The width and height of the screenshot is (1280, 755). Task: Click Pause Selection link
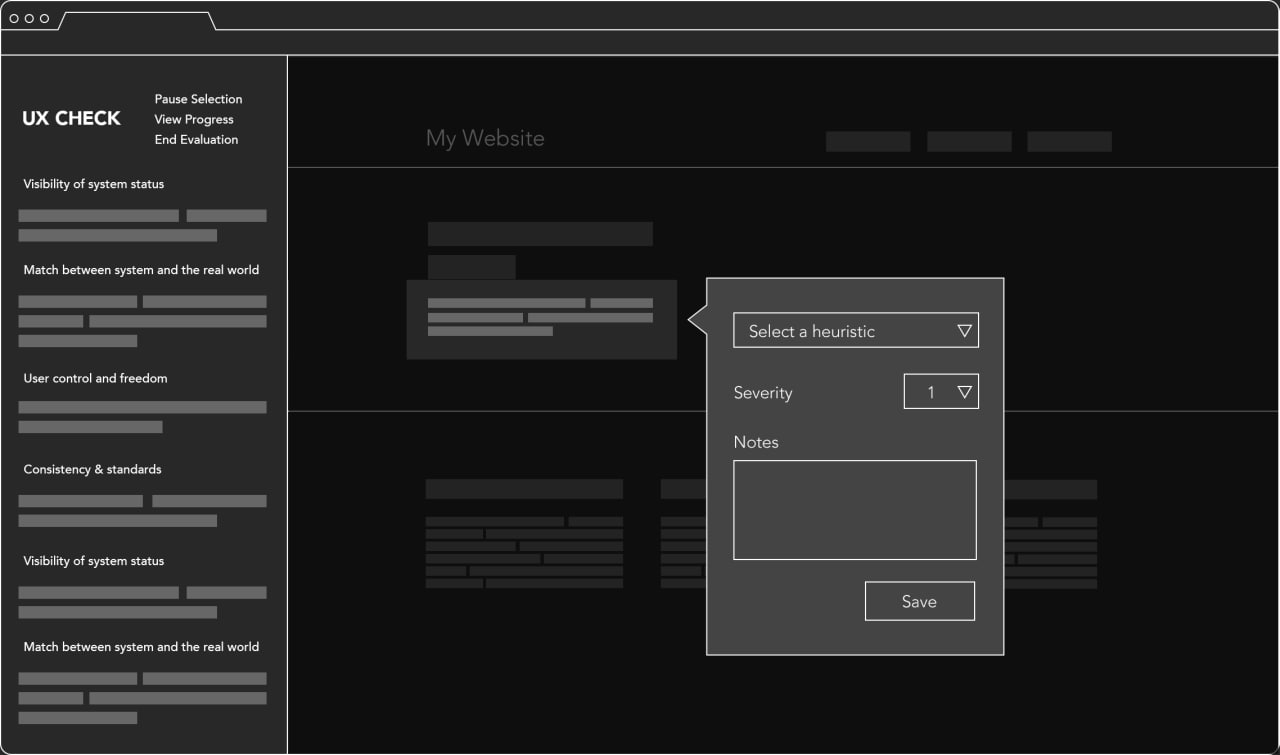198,99
